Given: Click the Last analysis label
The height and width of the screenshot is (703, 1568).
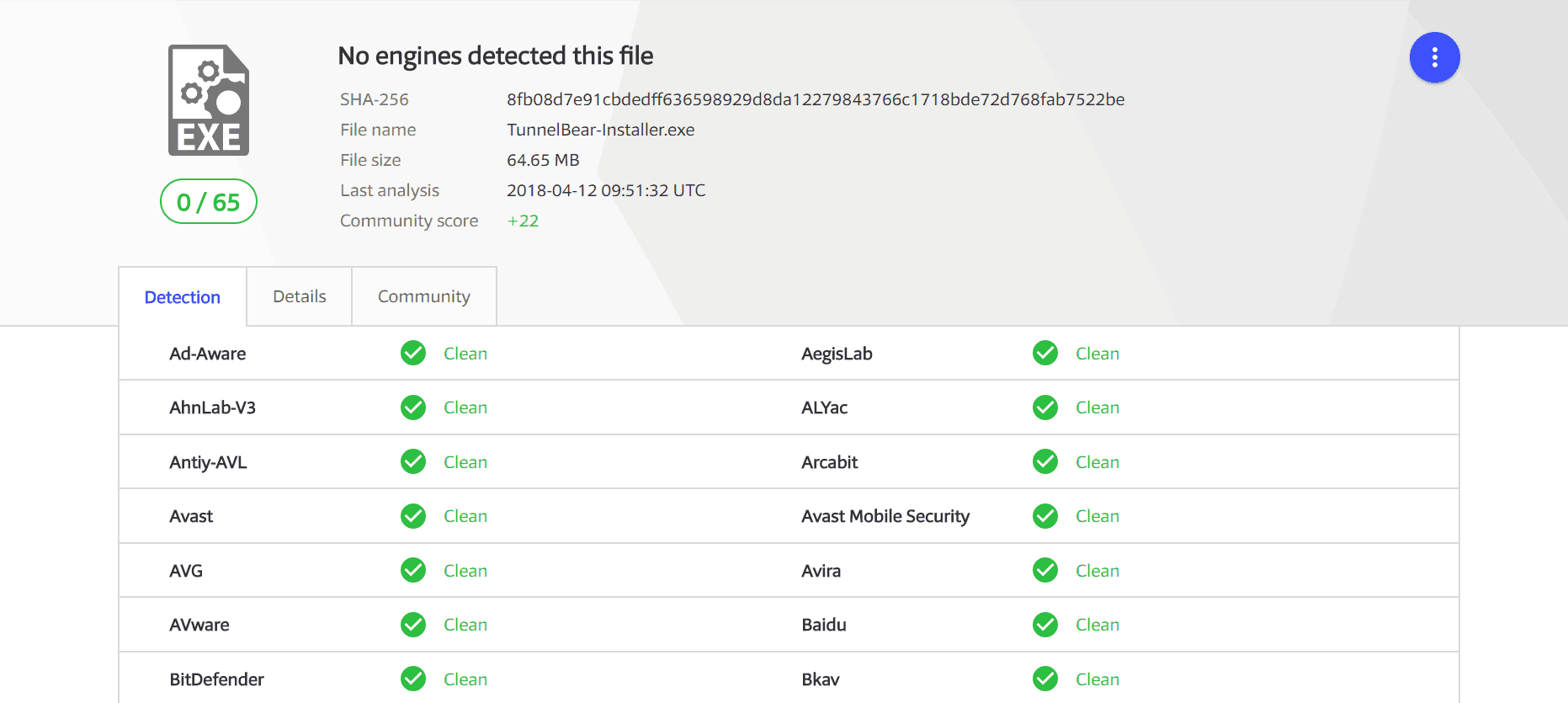Looking at the screenshot, I should 390,190.
